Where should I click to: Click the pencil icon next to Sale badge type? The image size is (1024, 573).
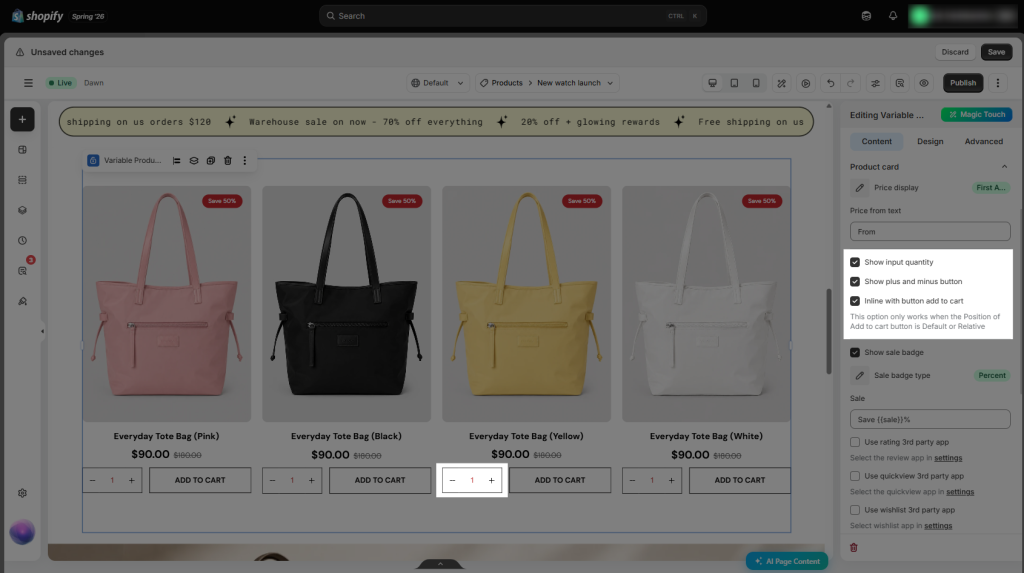click(x=859, y=376)
